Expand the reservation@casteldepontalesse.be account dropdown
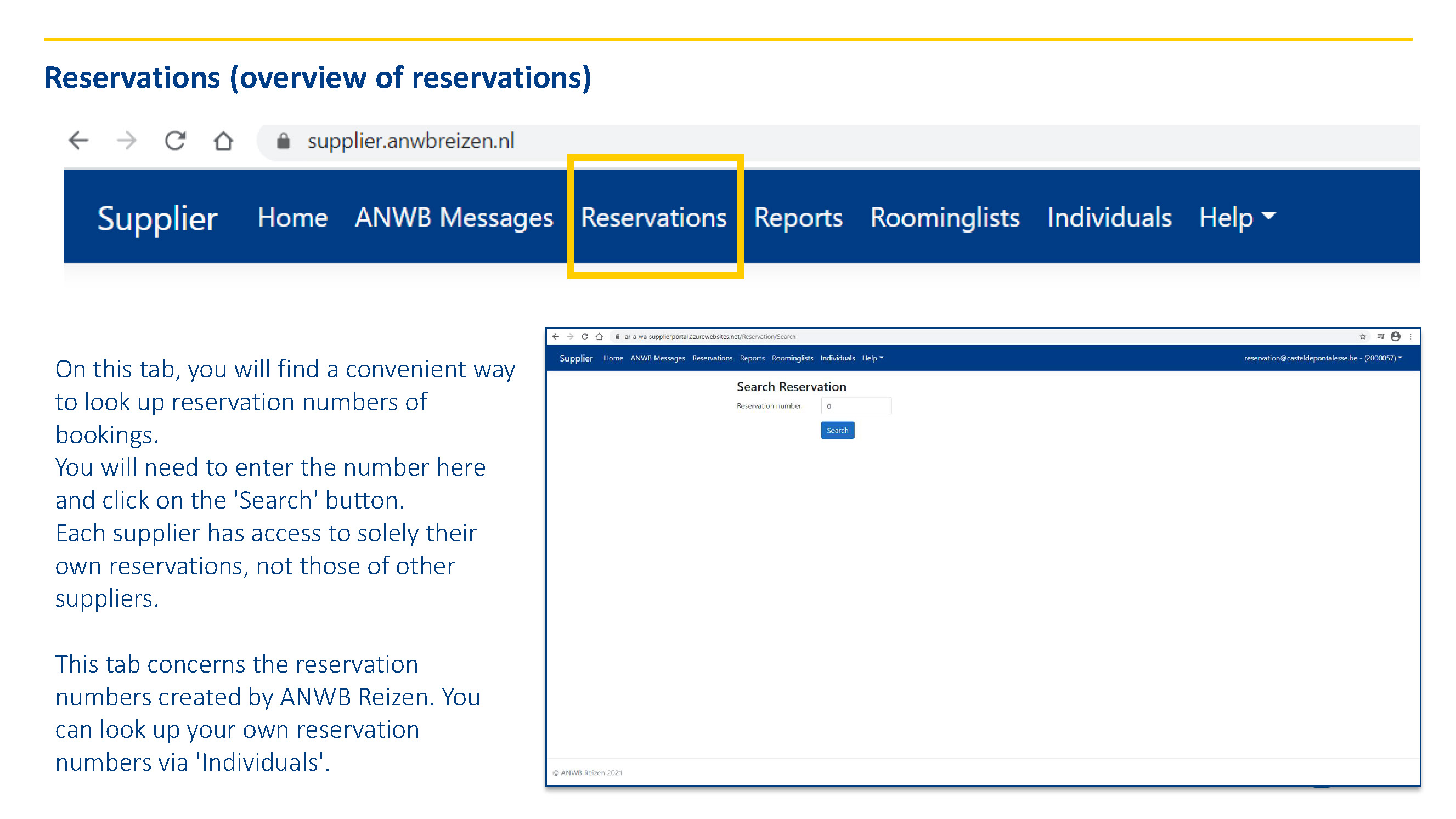 (1323, 358)
